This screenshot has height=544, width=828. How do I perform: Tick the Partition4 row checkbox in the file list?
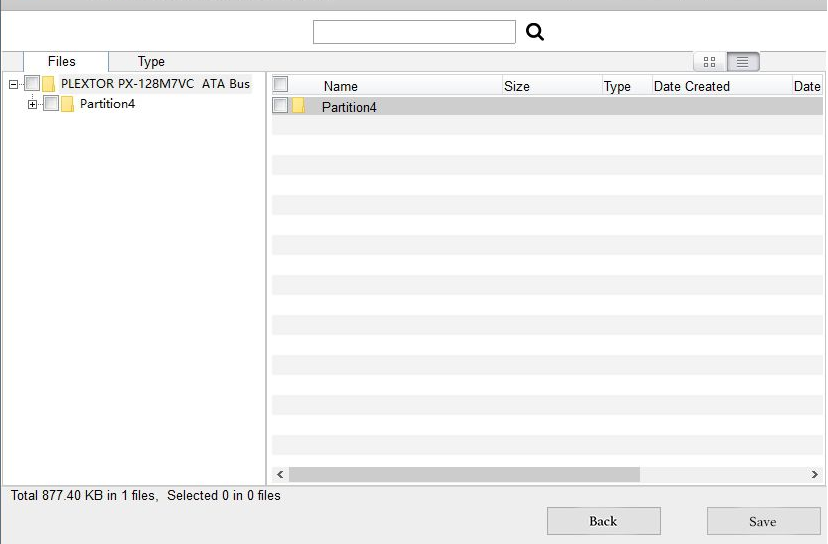click(280, 105)
